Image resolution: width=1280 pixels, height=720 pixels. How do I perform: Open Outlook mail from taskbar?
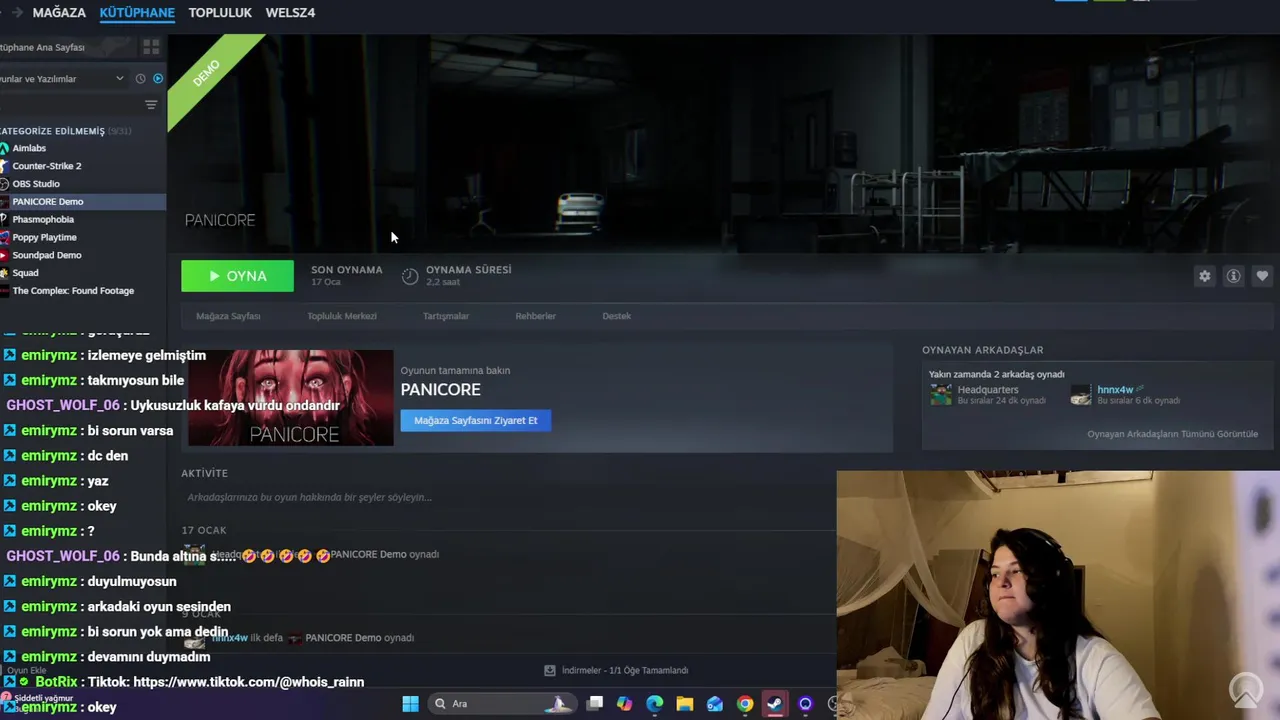[715, 704]
